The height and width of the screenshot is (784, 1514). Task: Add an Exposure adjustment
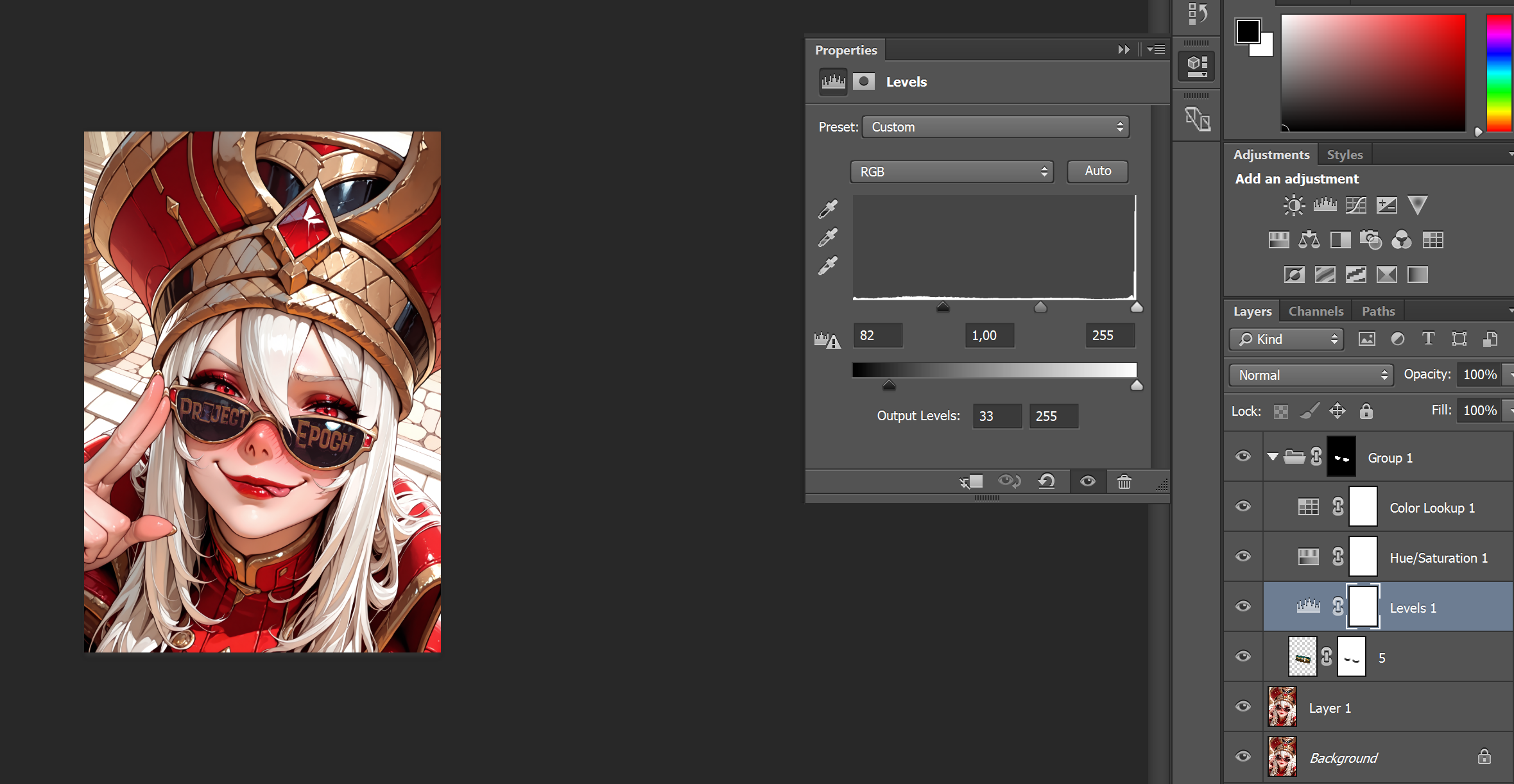(1386, 205)
